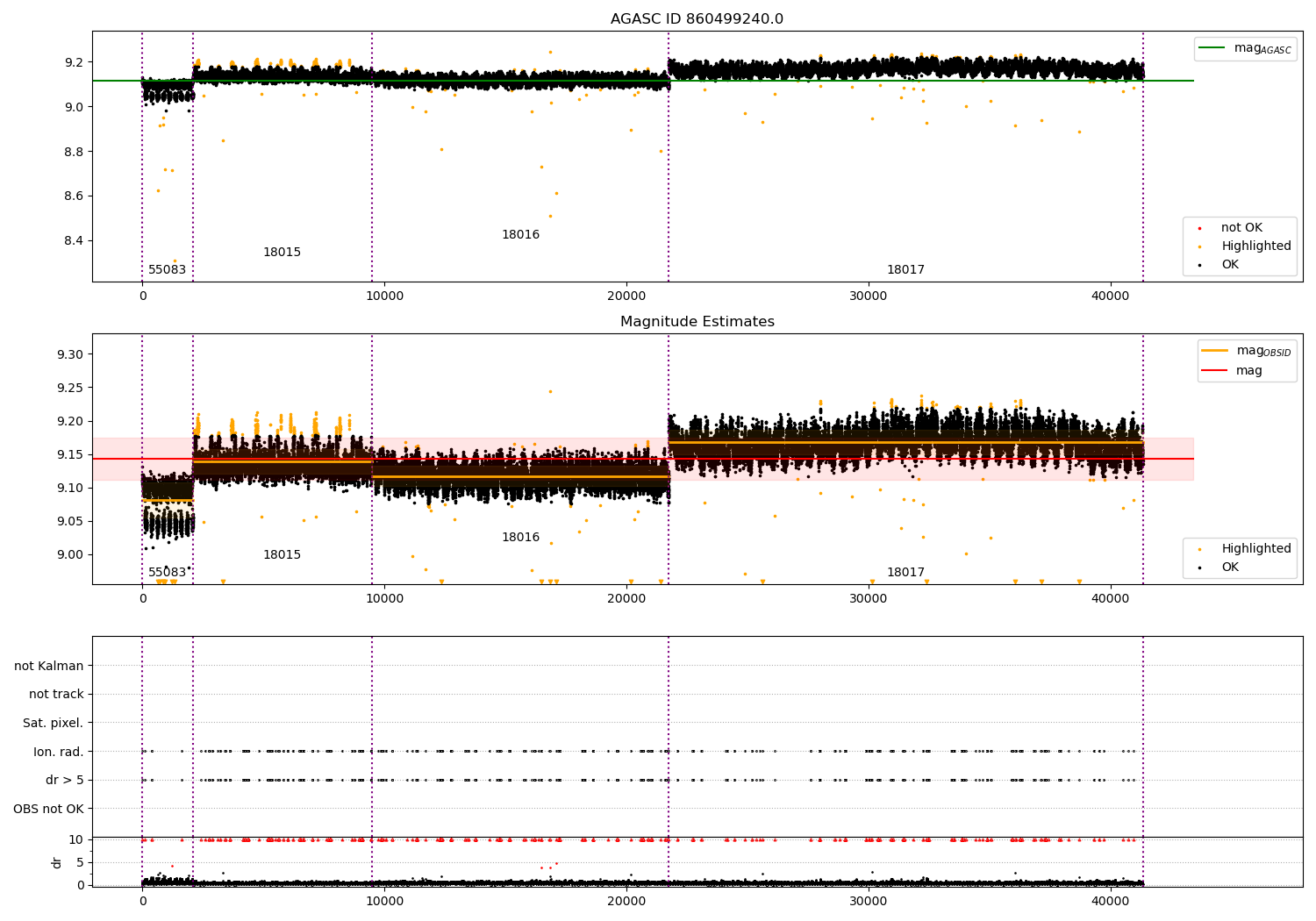Click OBSID label 18015 in top plot
1316x921 pixels.
(x=282, y=253)
